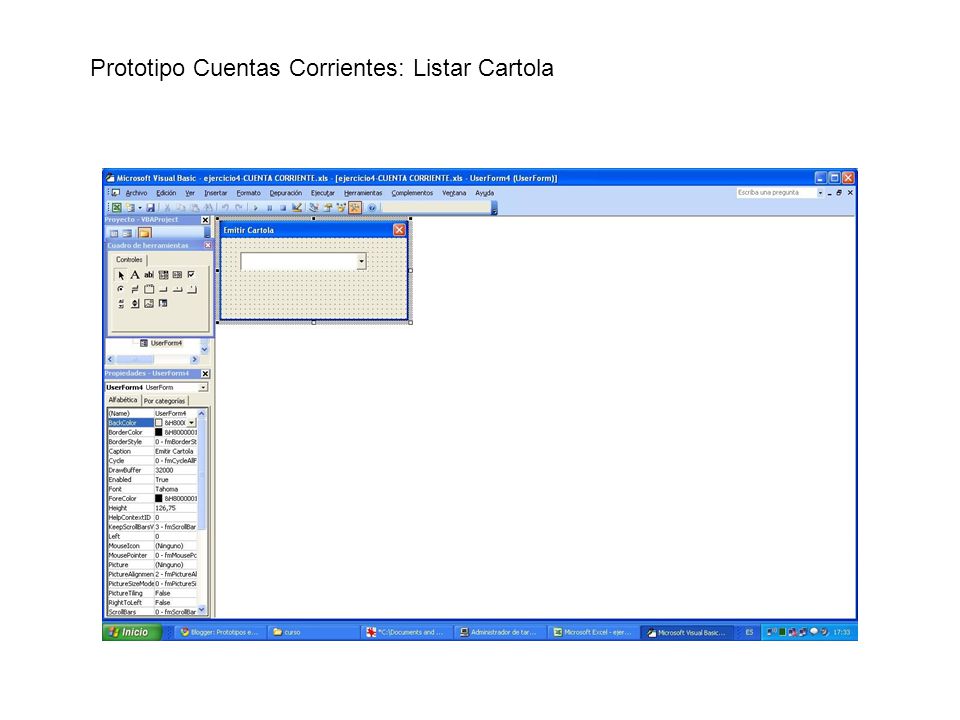
Task: Click the properties list scroll-down arrow
Action: [202, 611]
